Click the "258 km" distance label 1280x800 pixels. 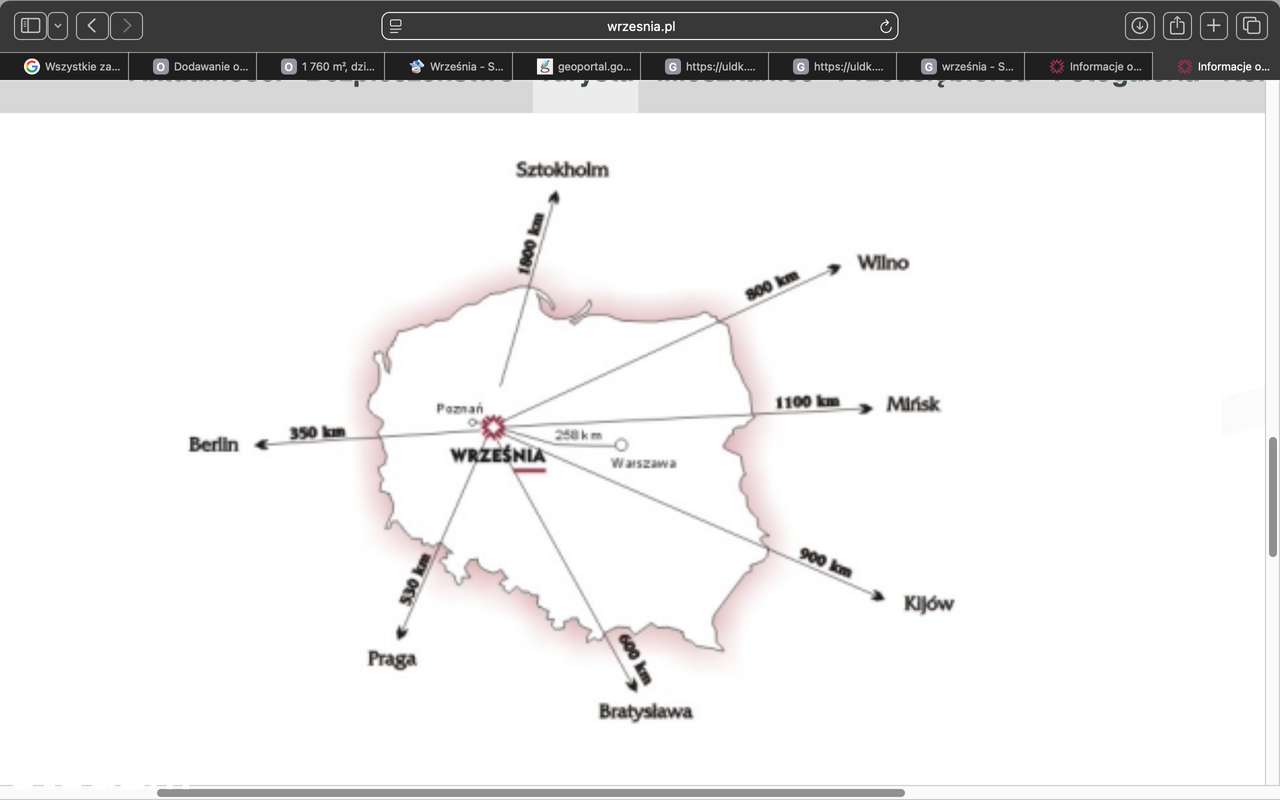(579, 435)
